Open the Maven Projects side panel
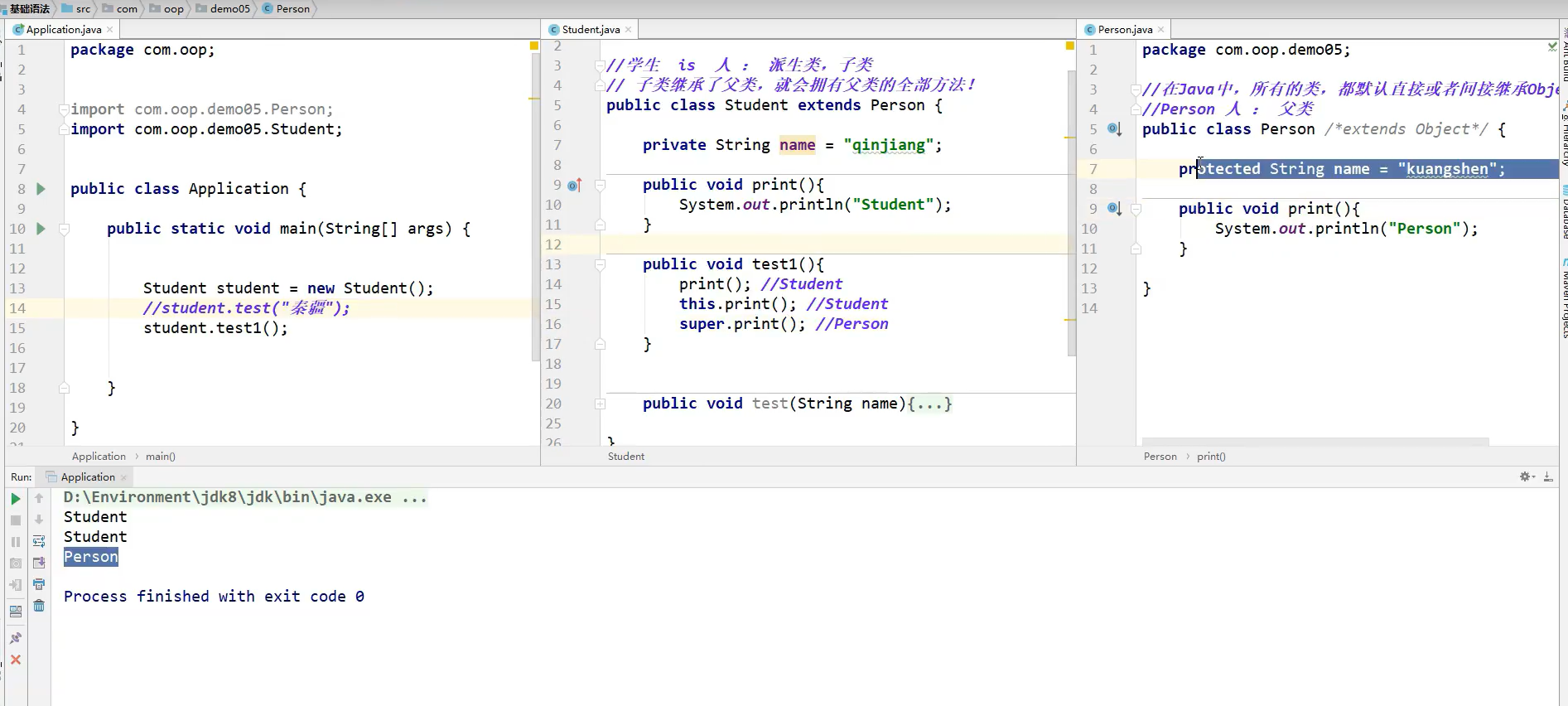 click(x=1564, y=298)
